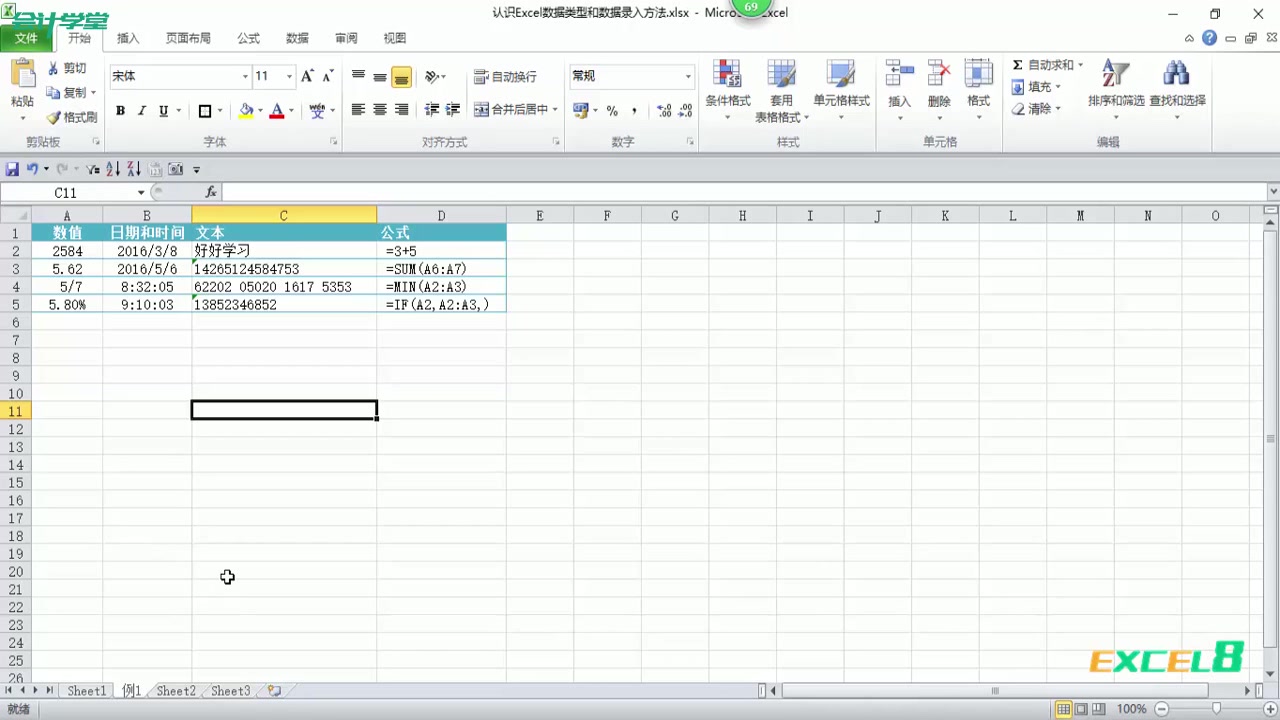
Task: Click the zoom level showing 100%
Action: coord(1130,708)
